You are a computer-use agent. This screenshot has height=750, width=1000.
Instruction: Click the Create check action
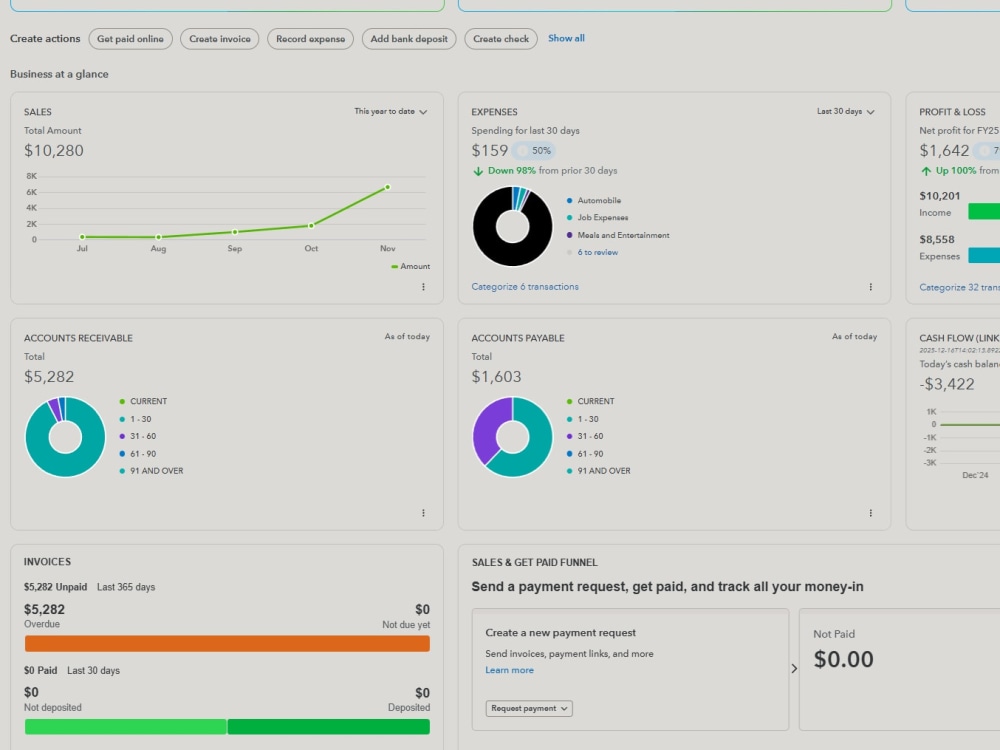(x=501, y=39)
